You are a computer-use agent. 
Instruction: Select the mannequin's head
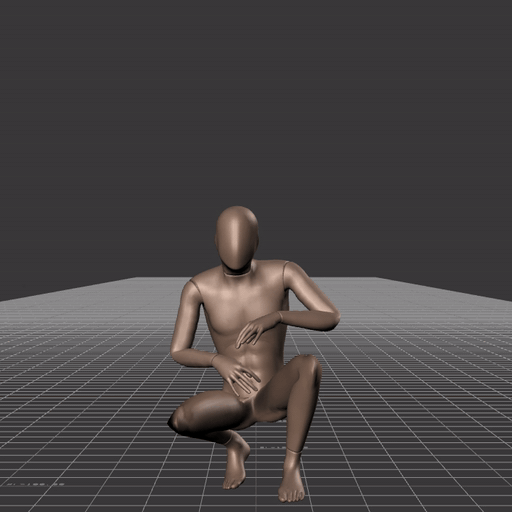(237, 238)
